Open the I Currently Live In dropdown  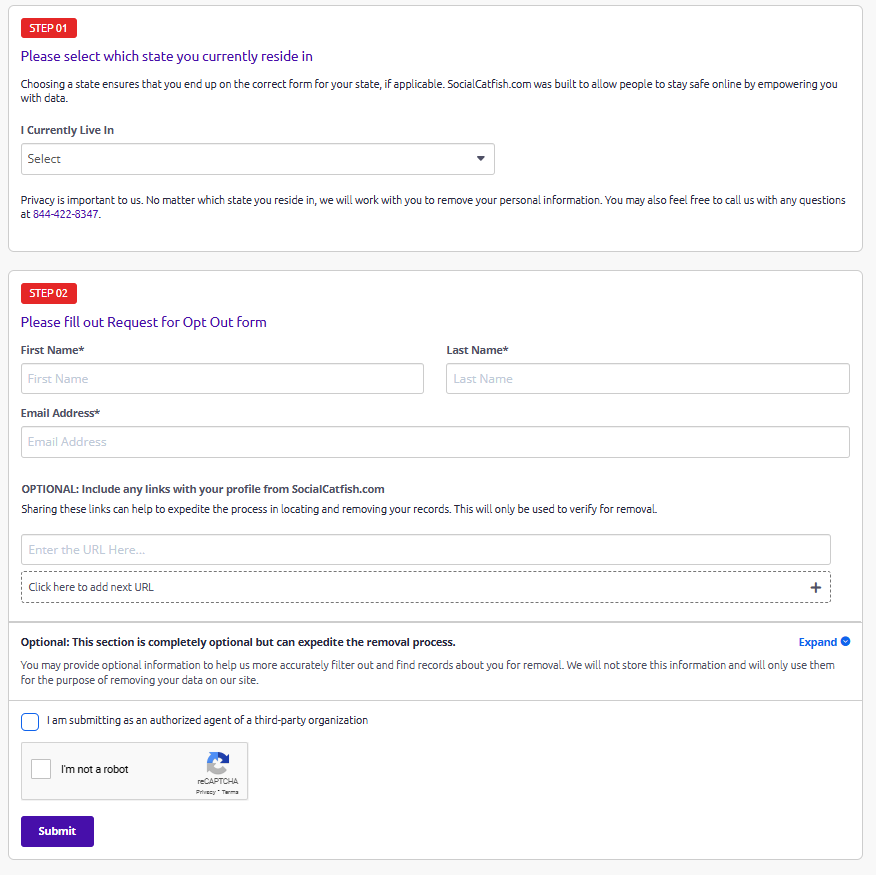coord(257,158)
